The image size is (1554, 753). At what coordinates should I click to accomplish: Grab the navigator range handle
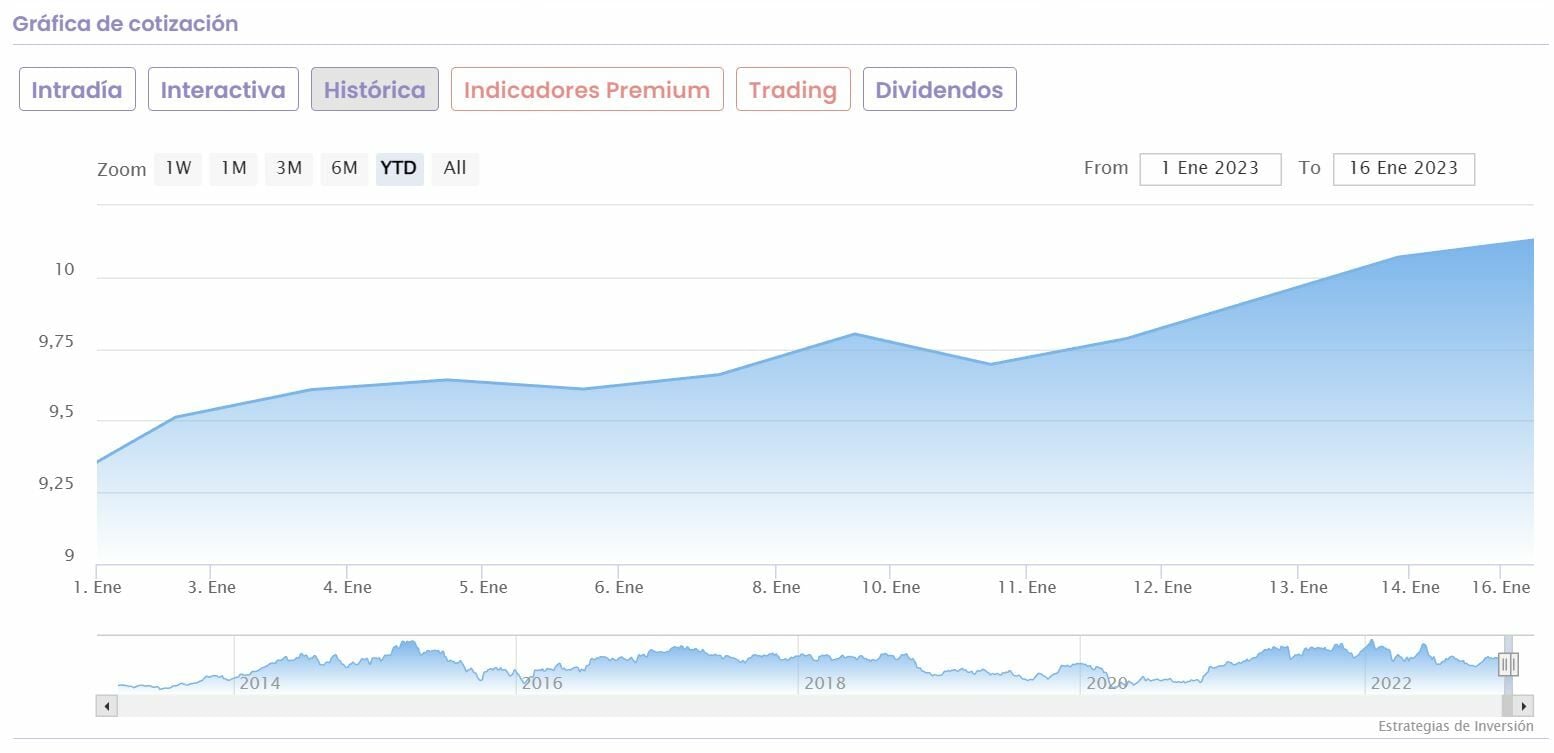coord(1508,664)
